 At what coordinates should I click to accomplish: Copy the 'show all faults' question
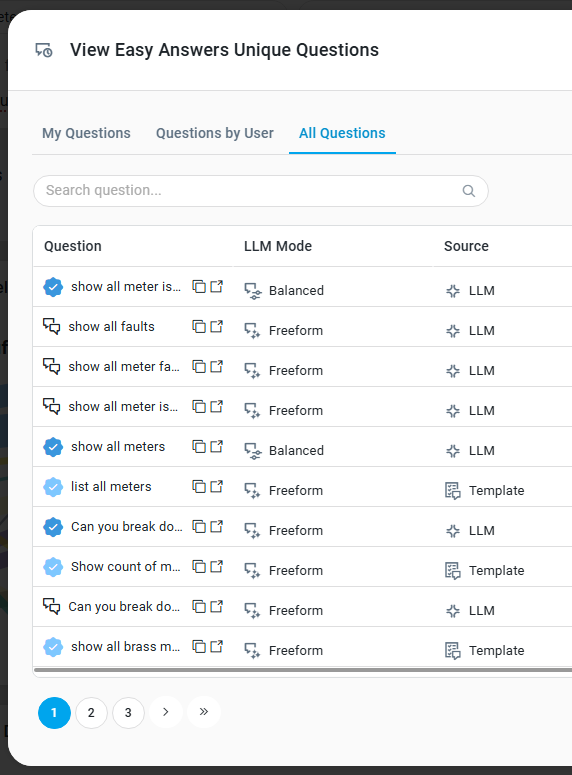[199, 327]
